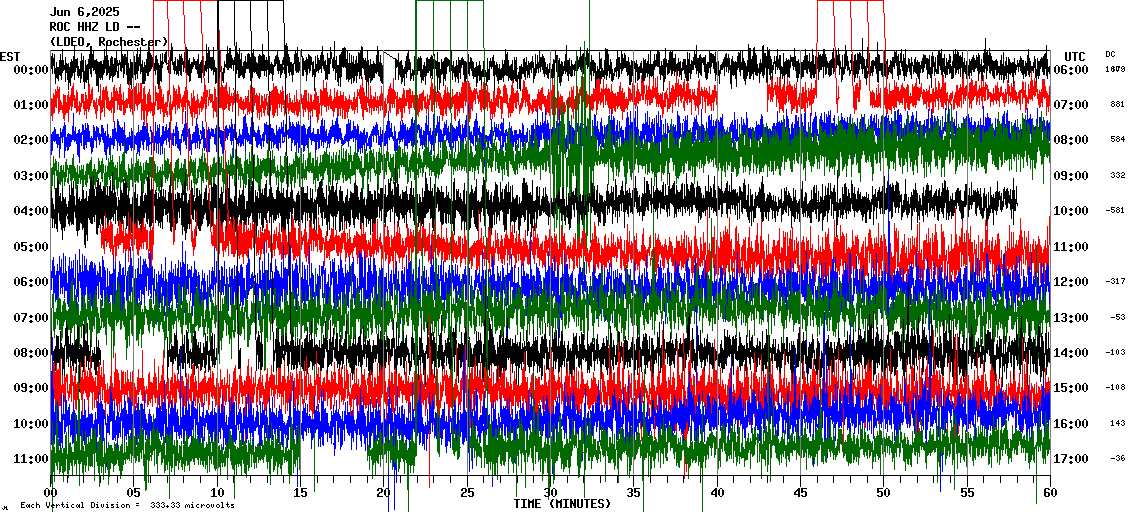Select the EST column header
The image size is (1130, 519).
tap(10, 56)
